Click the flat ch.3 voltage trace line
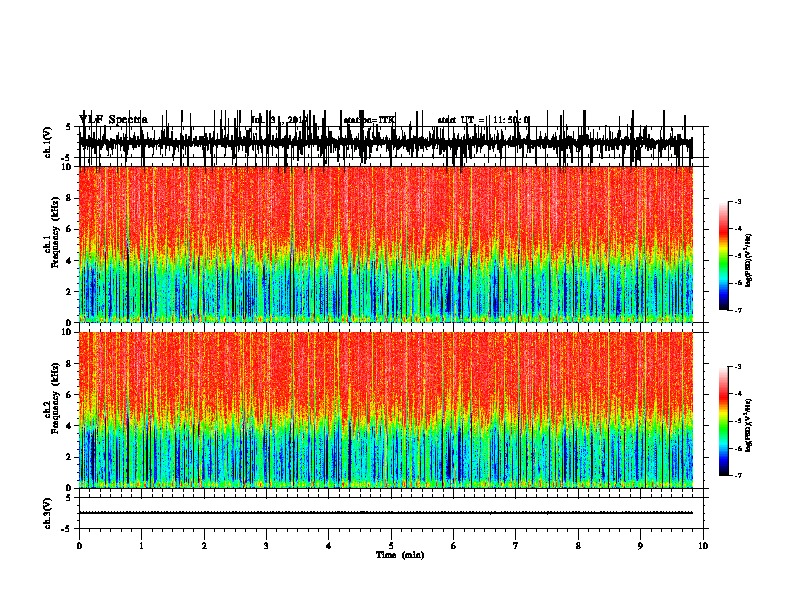The width and height of the screenshot is (792, 612). (385, 513)
